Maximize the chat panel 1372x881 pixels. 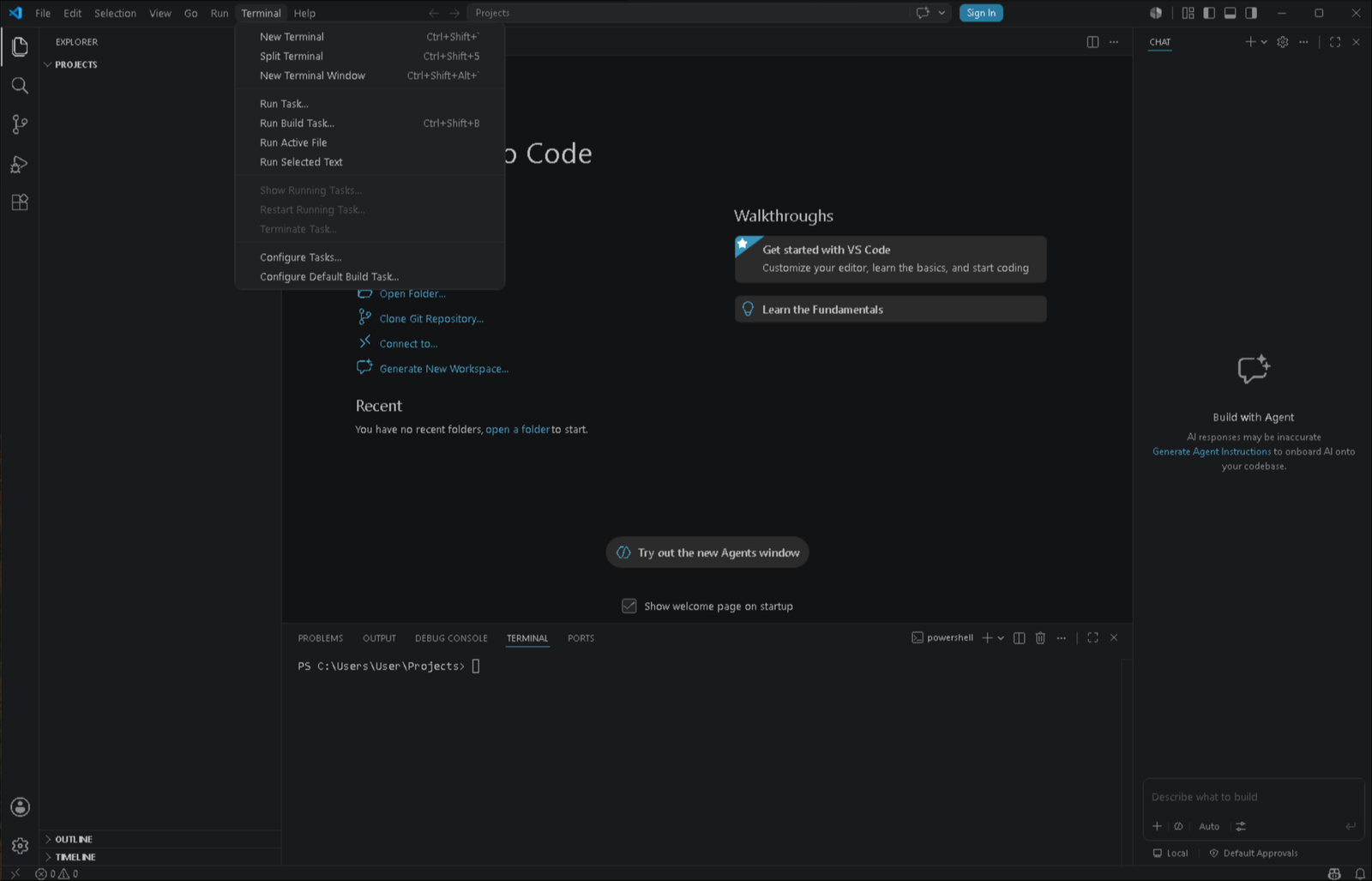1335,42
